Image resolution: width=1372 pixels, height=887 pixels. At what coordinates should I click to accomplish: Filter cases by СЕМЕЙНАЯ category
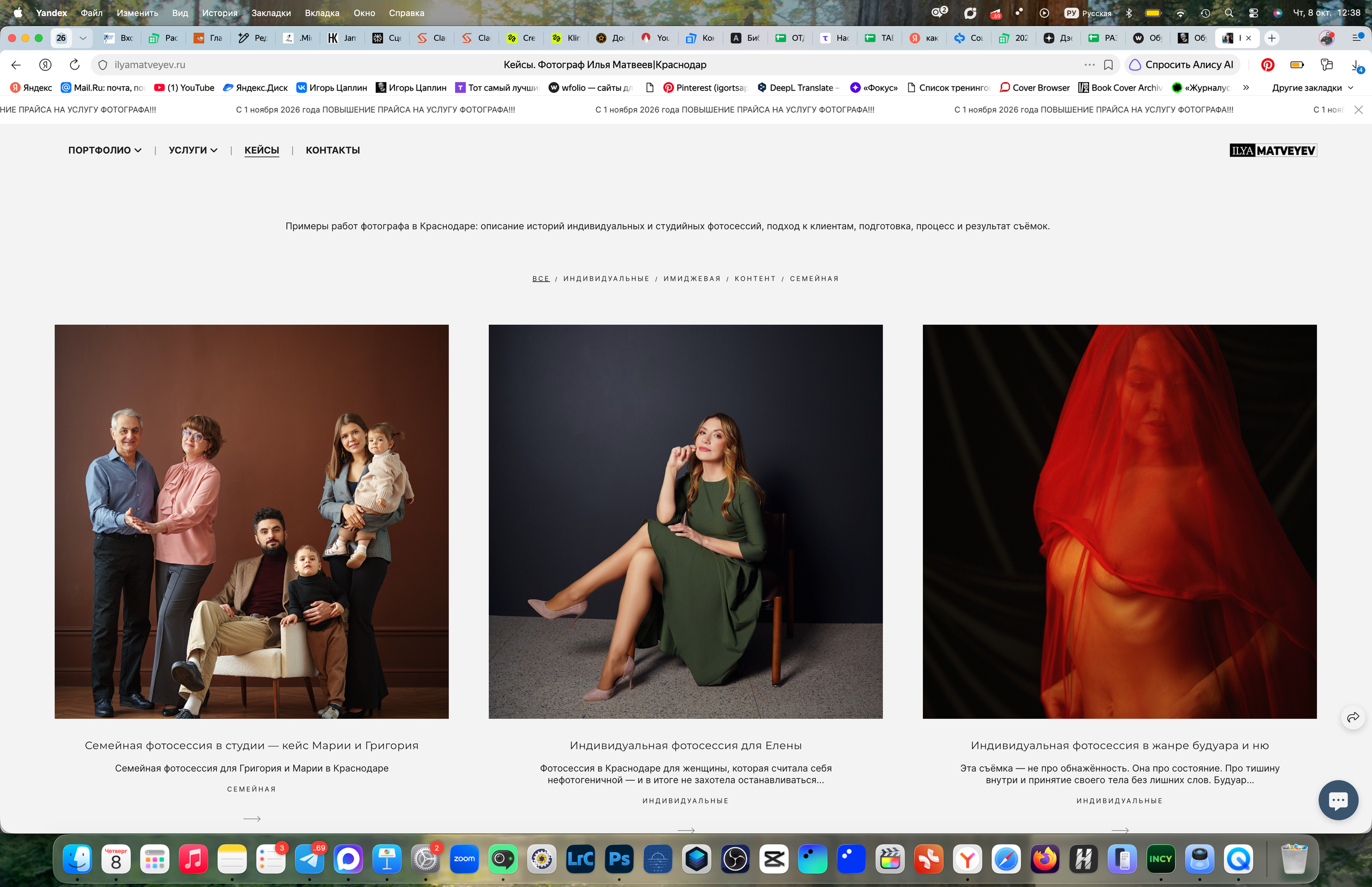(814, 279)
